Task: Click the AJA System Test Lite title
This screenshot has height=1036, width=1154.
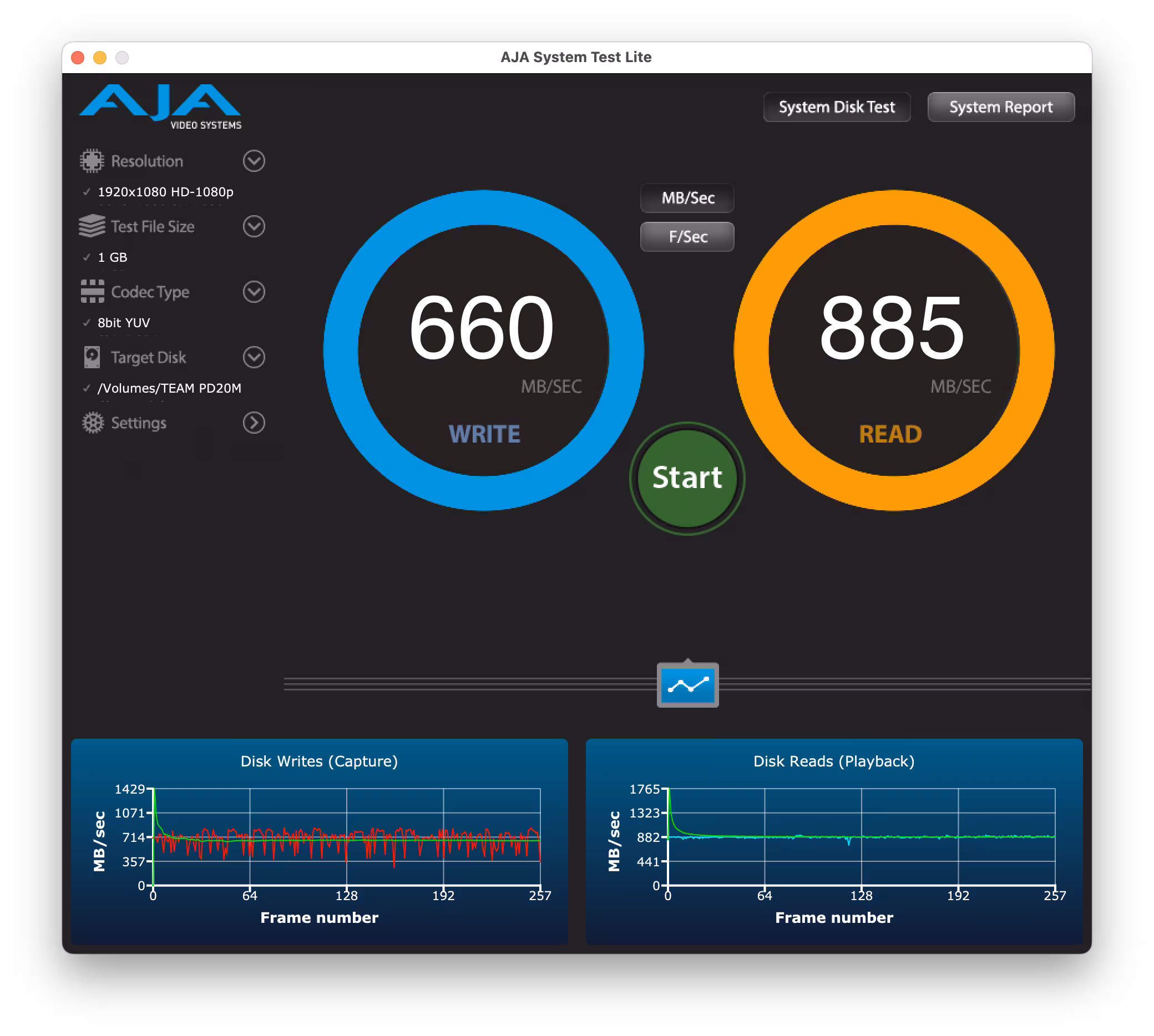Action: coord(576,57)
